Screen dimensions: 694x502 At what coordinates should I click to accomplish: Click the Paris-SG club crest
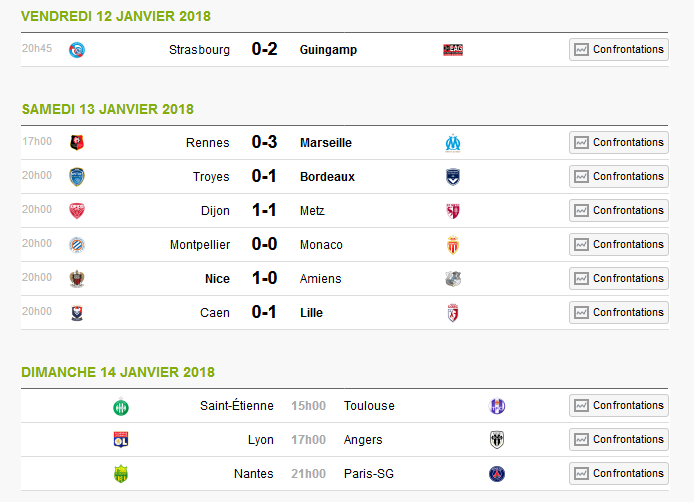(497, 474)
